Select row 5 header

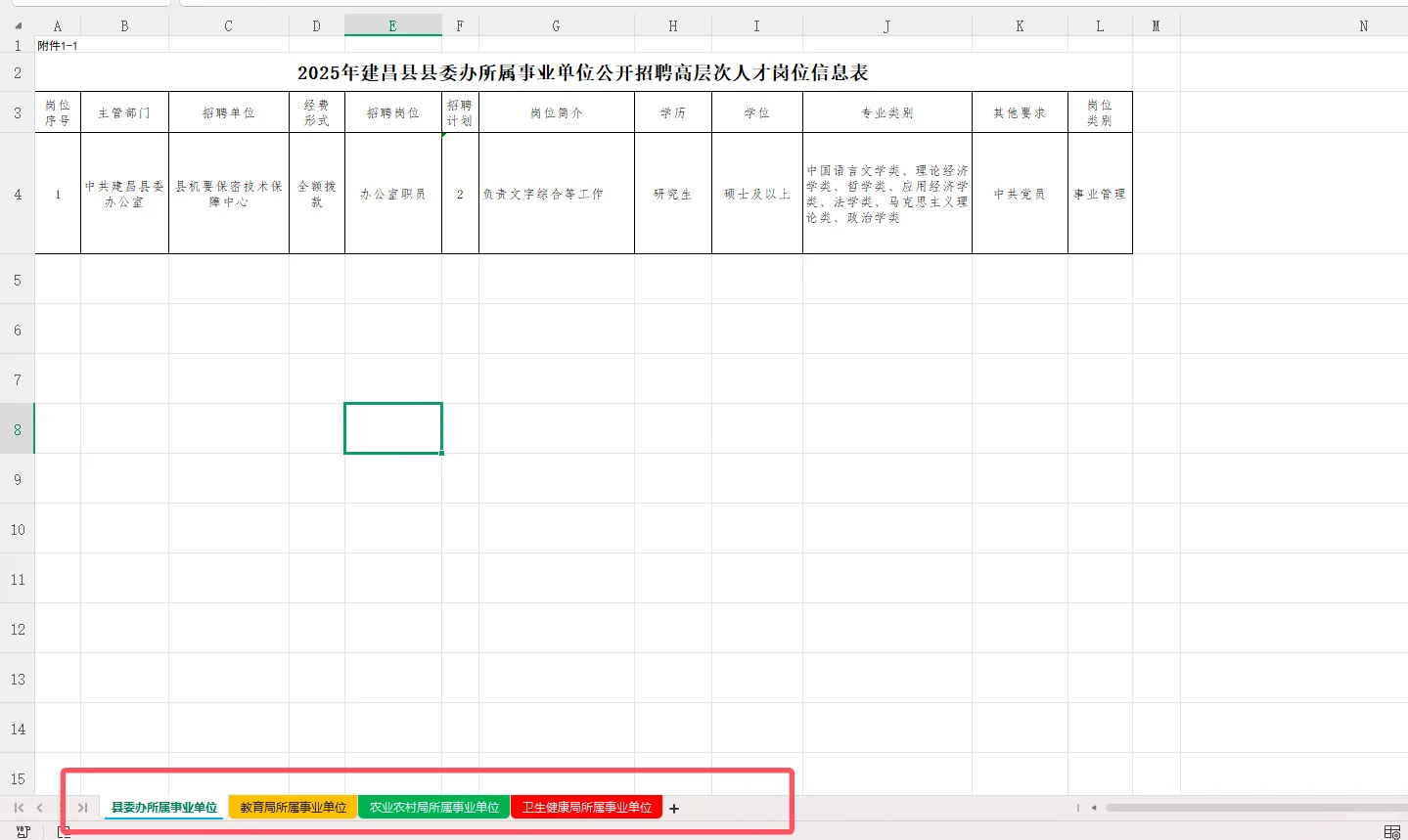tap(18, 280)
